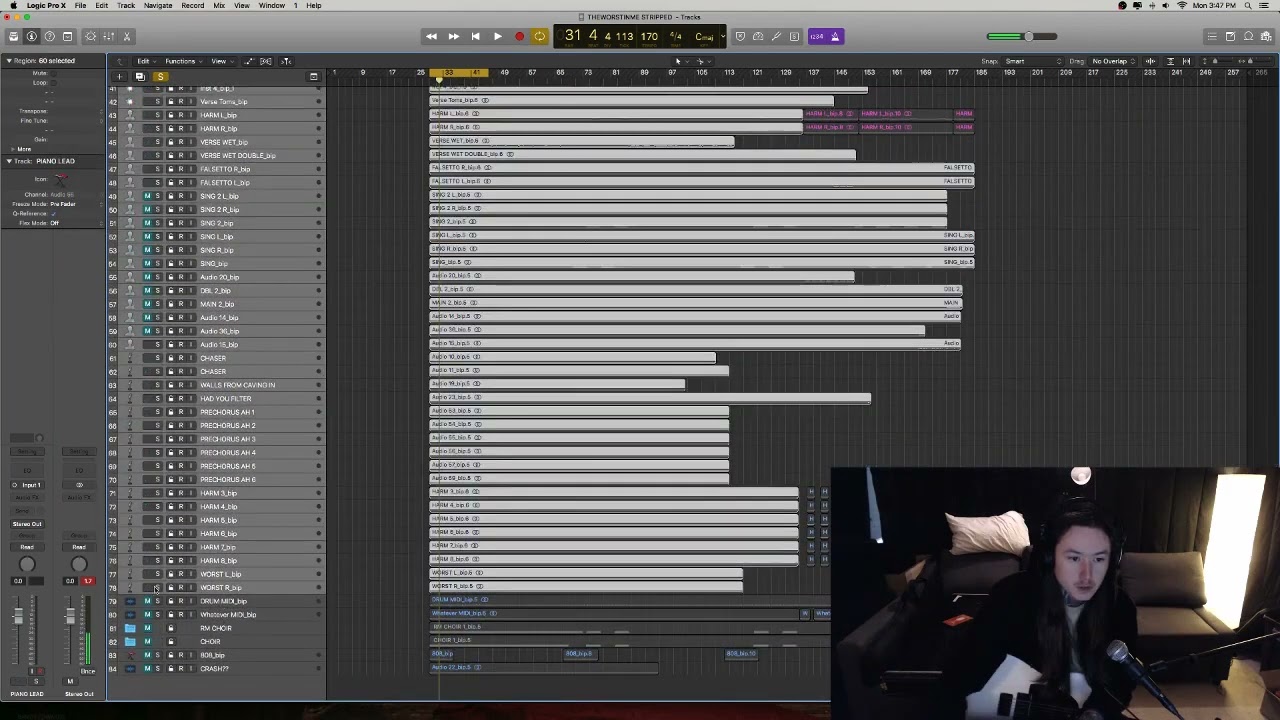Screen dimensions: 1280x720
Task: Go to beginning with transport button
Action: tap(475, 36)
